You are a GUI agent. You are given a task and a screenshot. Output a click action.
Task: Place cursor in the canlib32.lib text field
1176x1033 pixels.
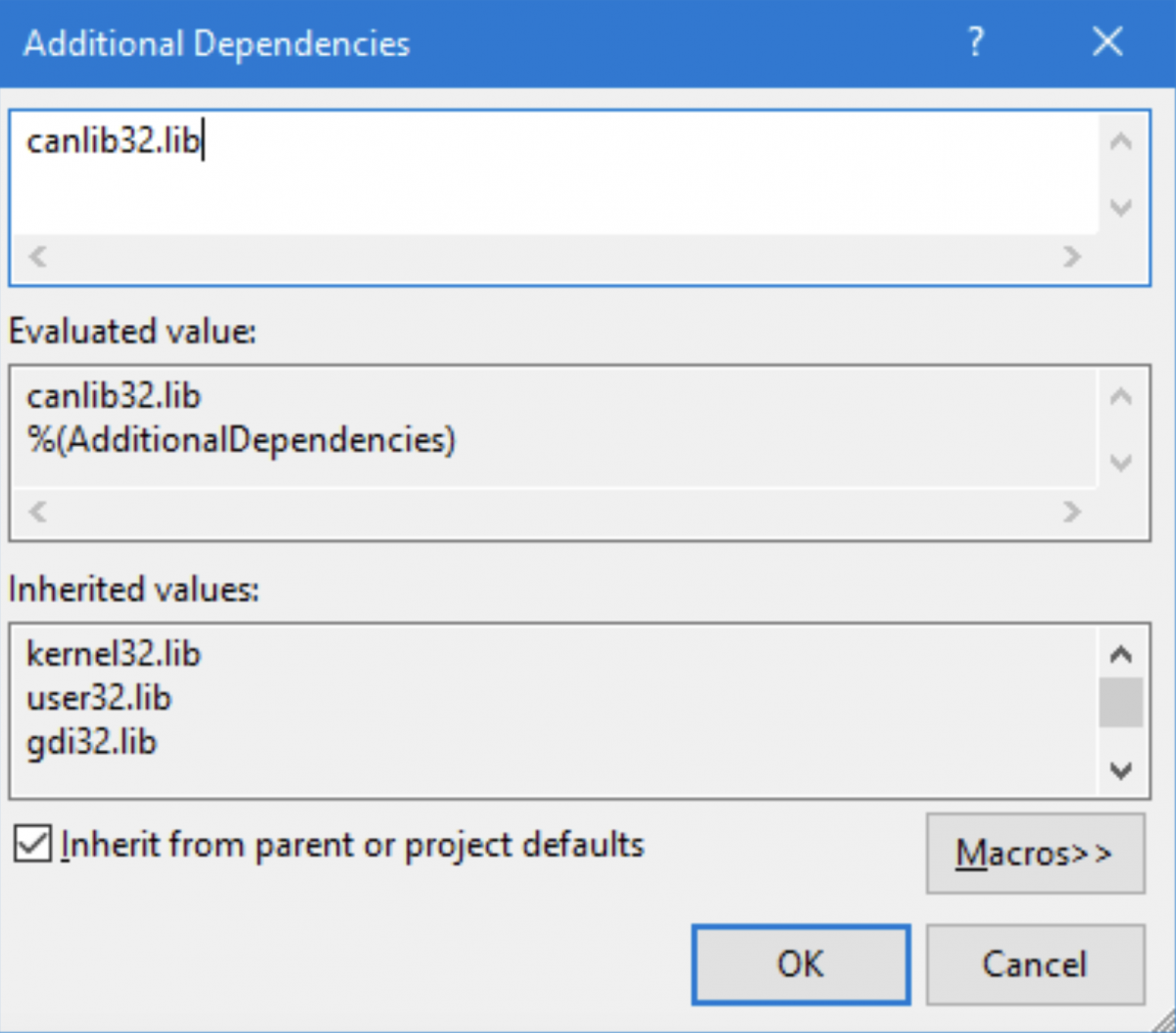pyautogui.click(x=392, y=142)
